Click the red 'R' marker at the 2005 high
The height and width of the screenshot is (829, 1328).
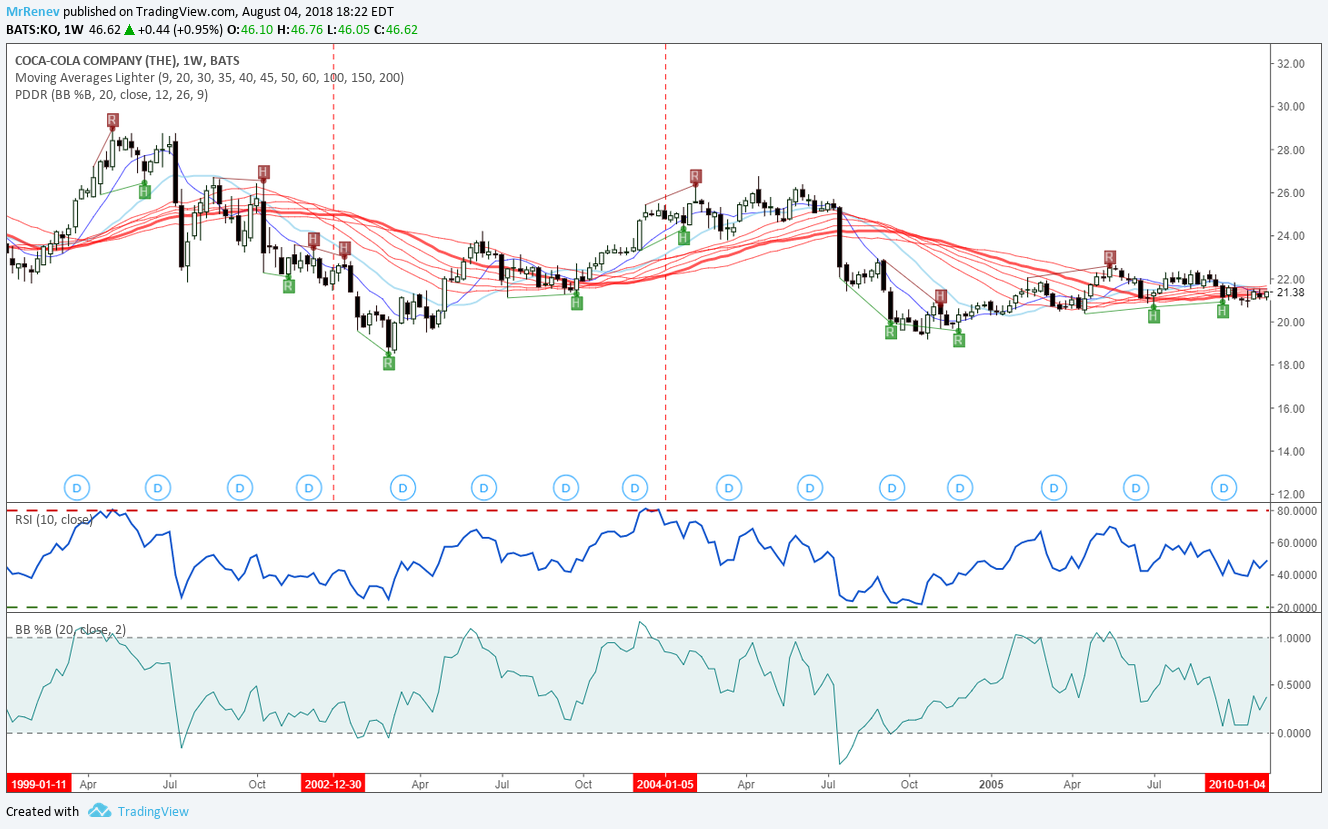tap(1109, 257)
